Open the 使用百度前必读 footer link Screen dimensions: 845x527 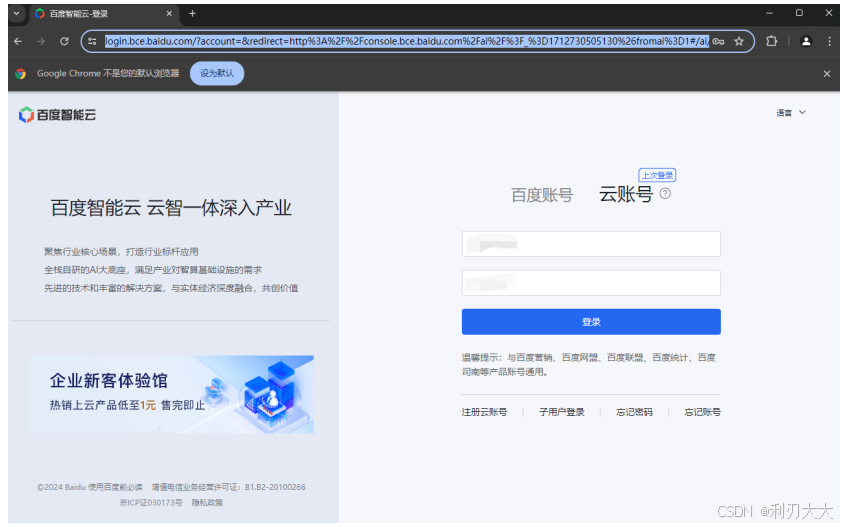tap(115, 487)
